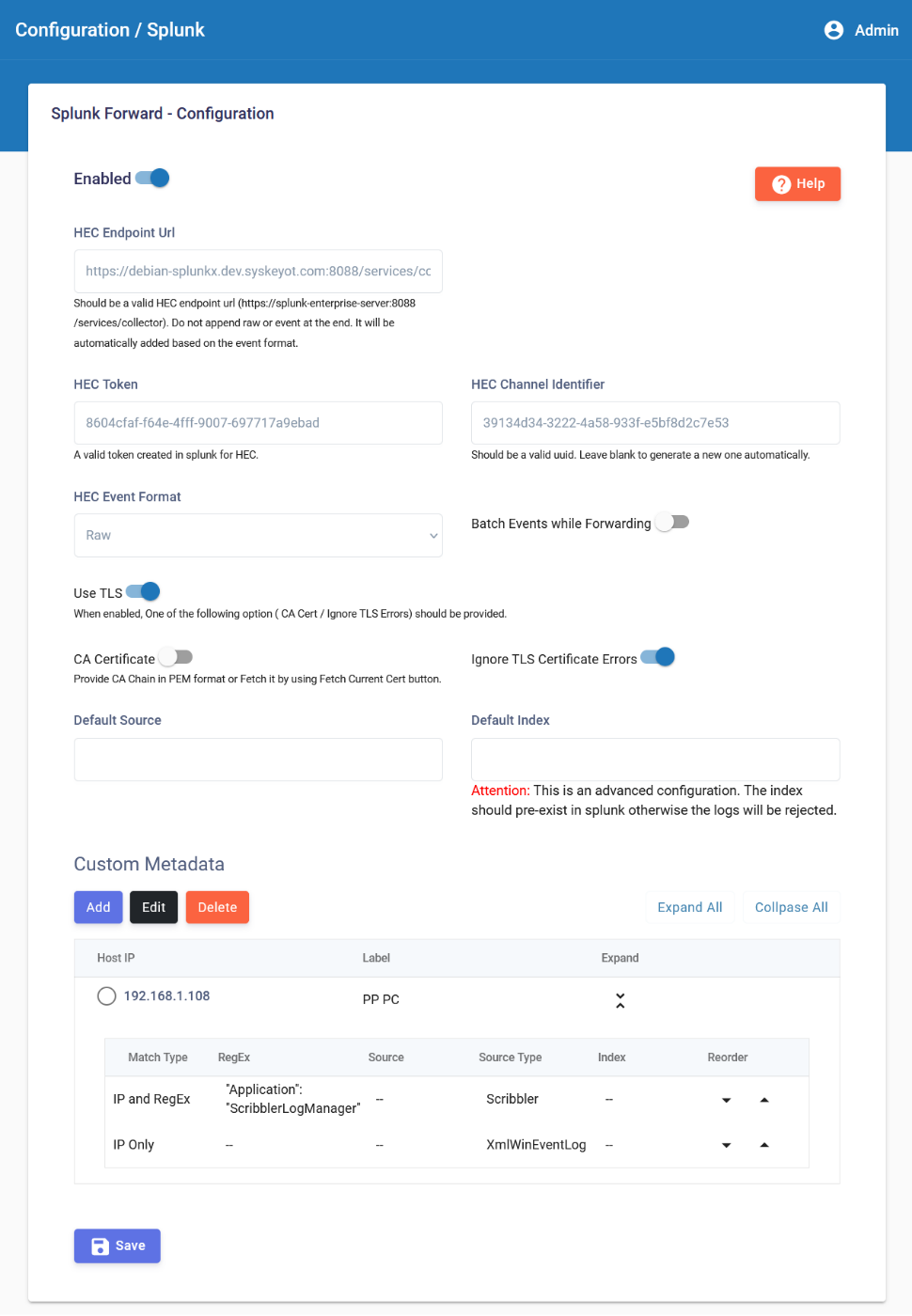The height and width of the screenshot is (1316, 912).
Task: Turn on Batch Events while Forwarding
Action: pyautogui.click(x=672, y=523)
